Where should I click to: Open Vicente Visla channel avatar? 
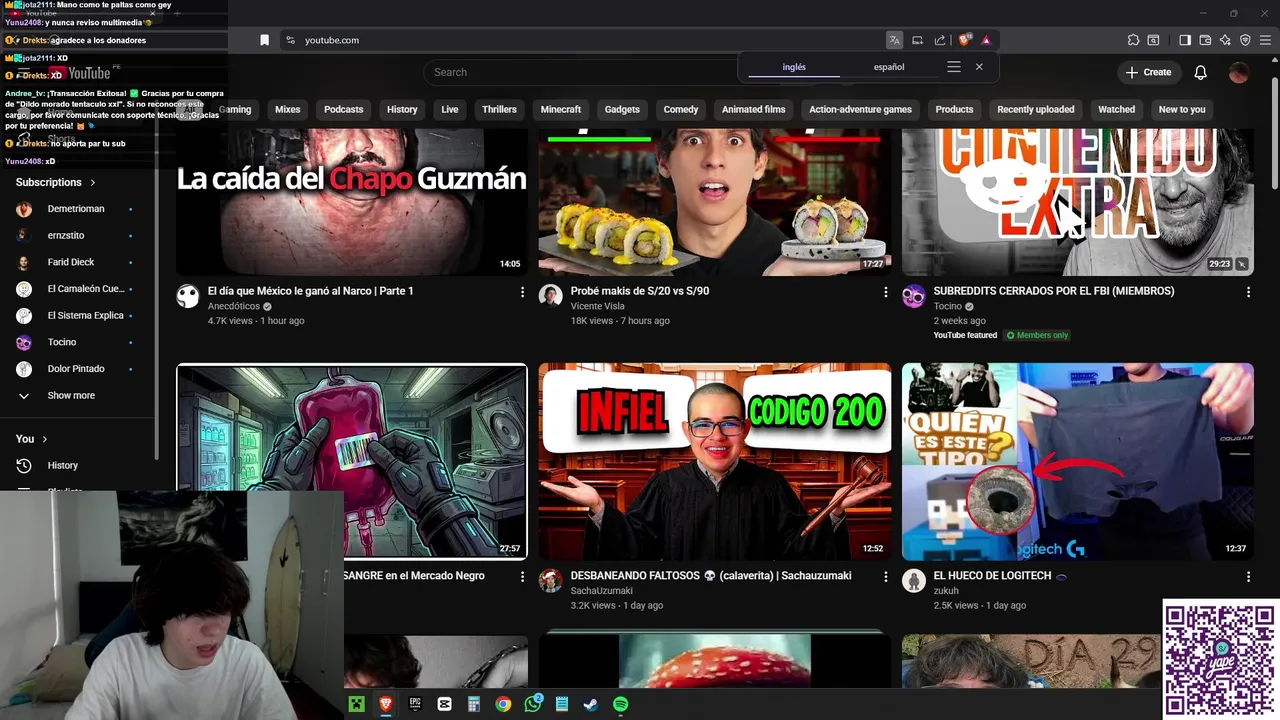(x=551, y=295)
